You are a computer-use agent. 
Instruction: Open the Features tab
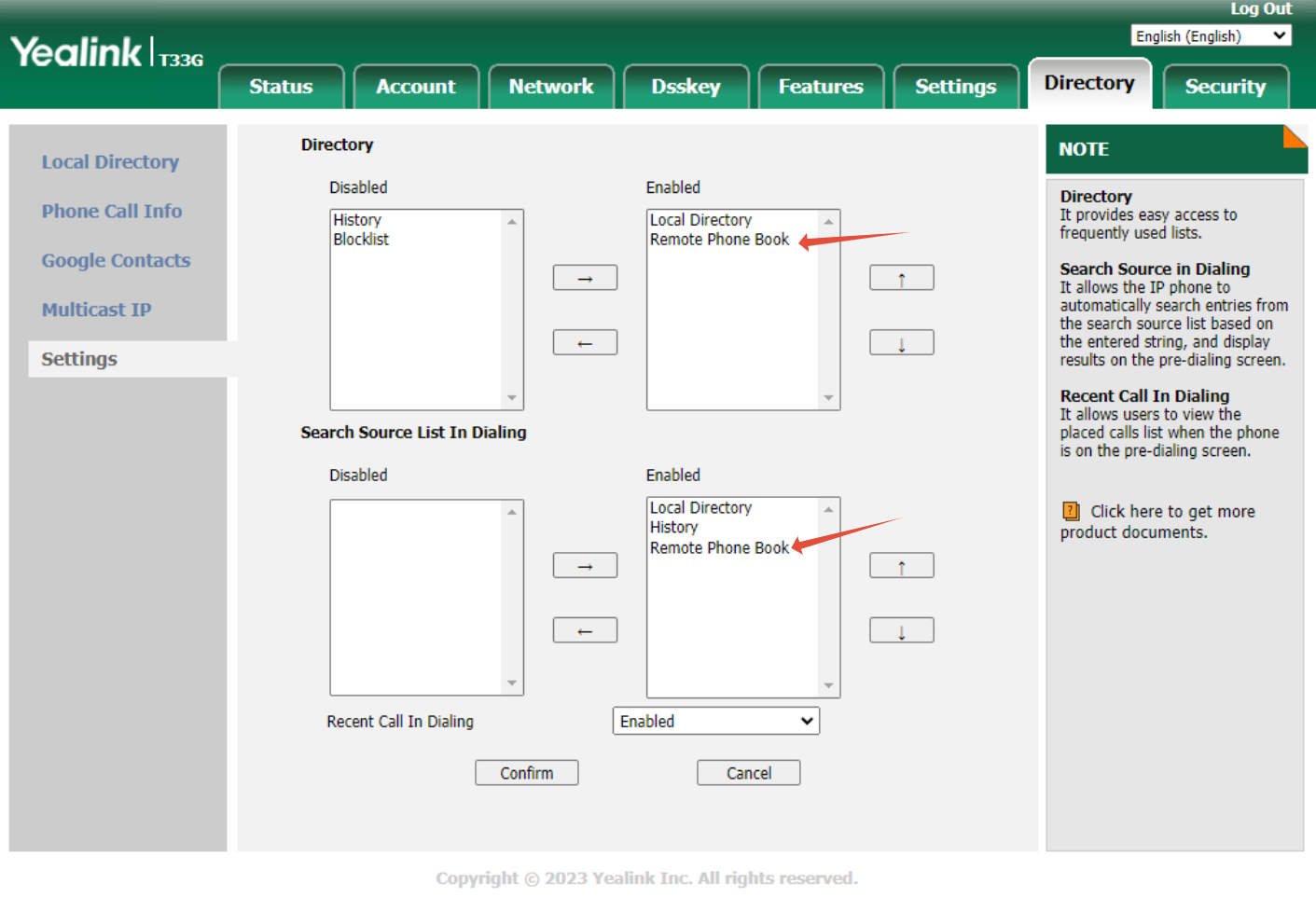[821, 87]
